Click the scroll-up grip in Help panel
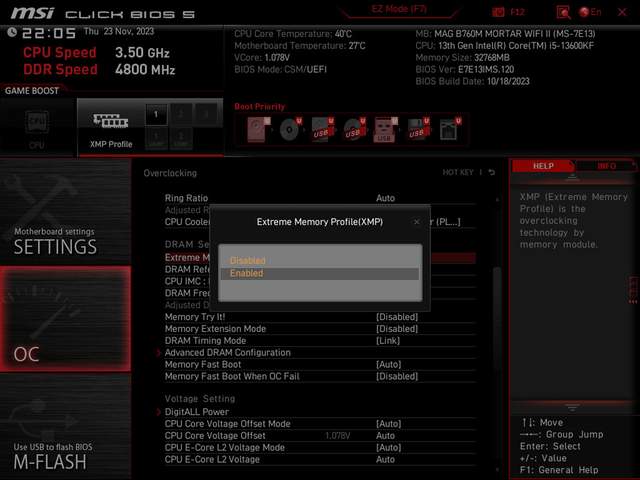 click(x=572, y=177)
